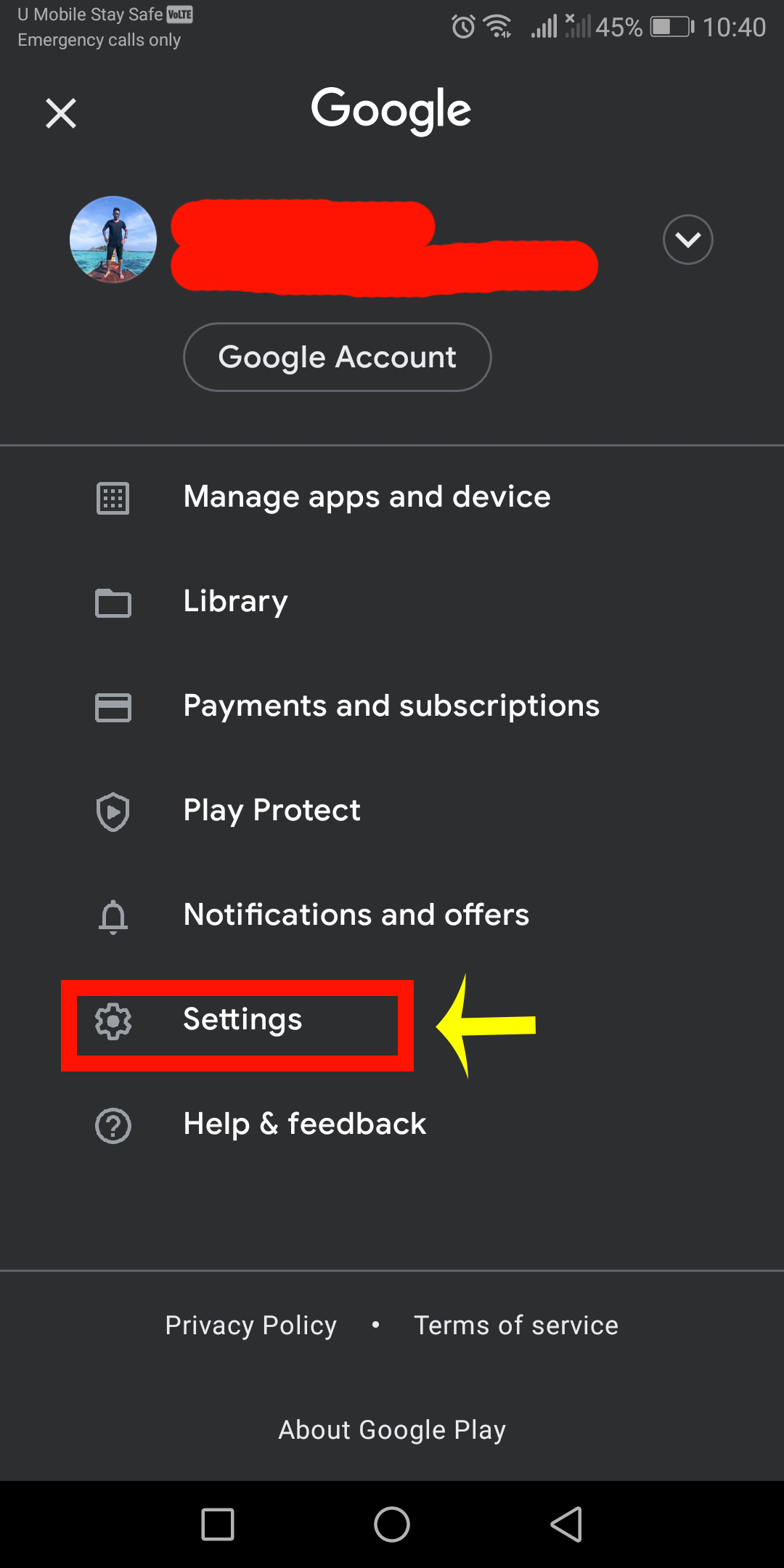Screen dimensions: 784x1568
Task: Close the Google menu with the X
Action: pos(60,113)
